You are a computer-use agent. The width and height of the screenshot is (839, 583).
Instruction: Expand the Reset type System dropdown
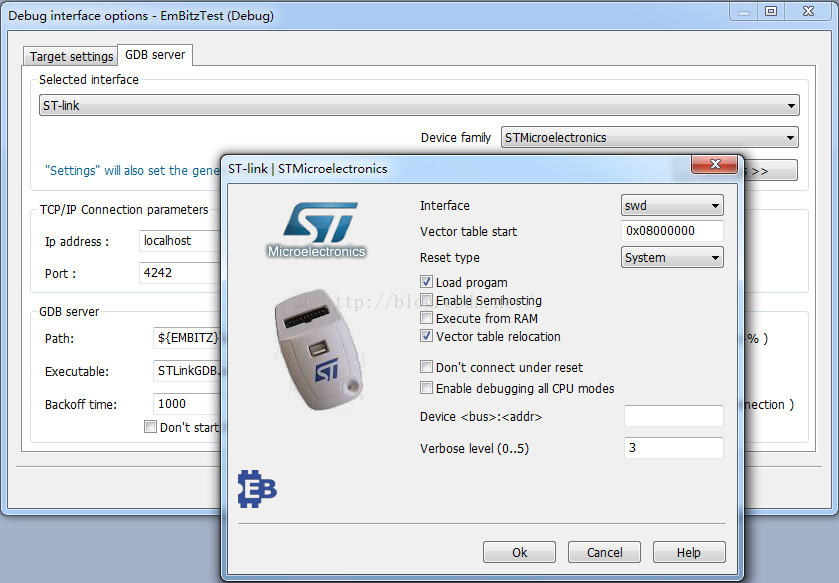(672, 257)
